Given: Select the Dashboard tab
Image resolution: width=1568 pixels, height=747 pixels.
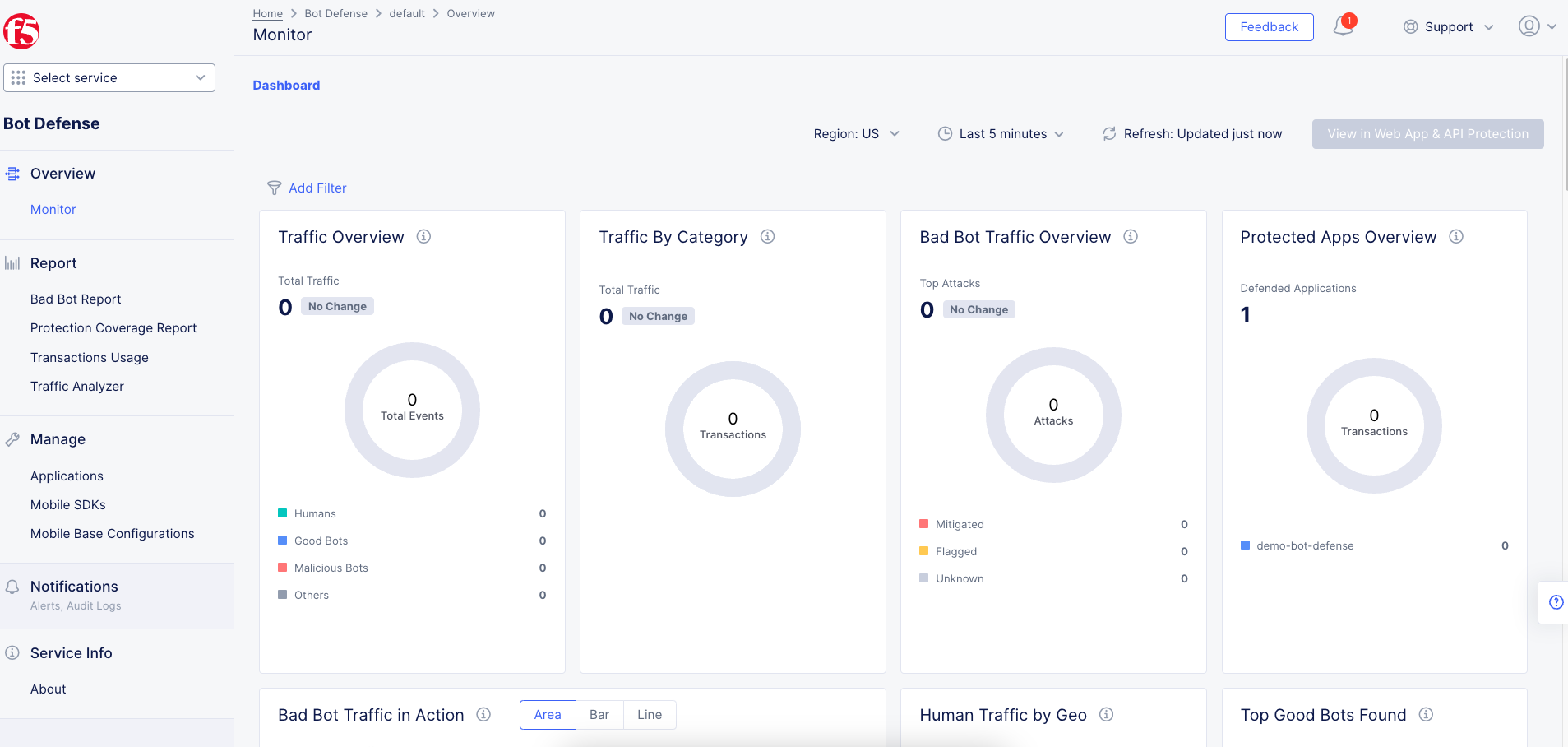Looking at the screenshot, I should point(286,85).
